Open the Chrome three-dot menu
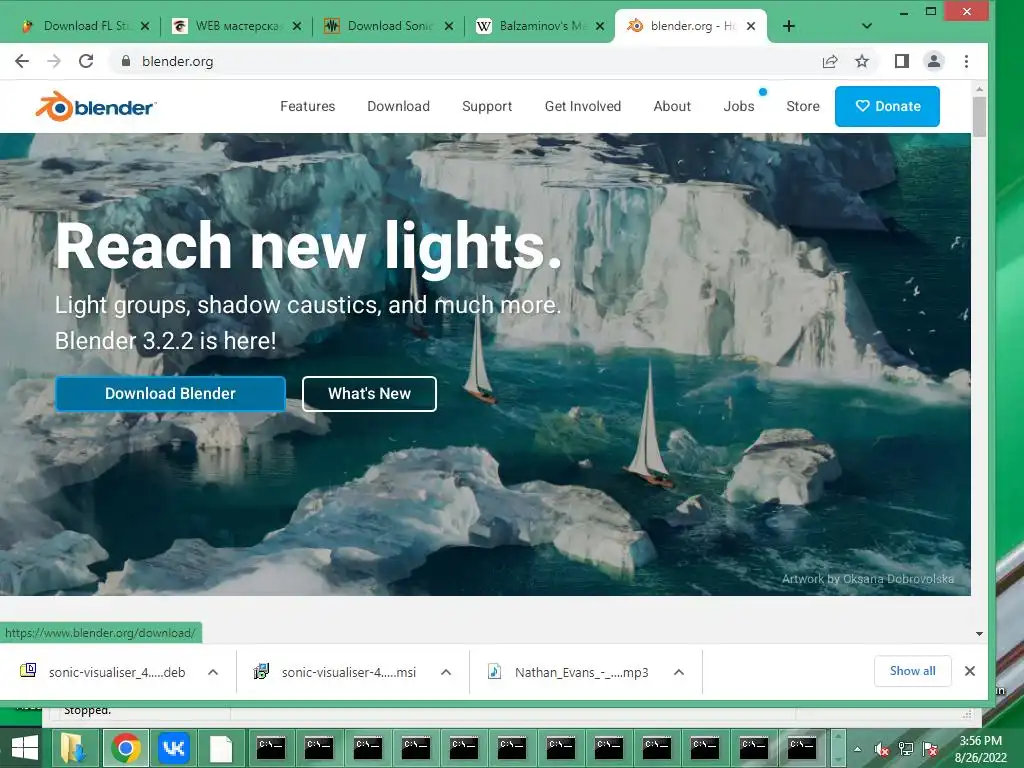 [x=966, y=61]
